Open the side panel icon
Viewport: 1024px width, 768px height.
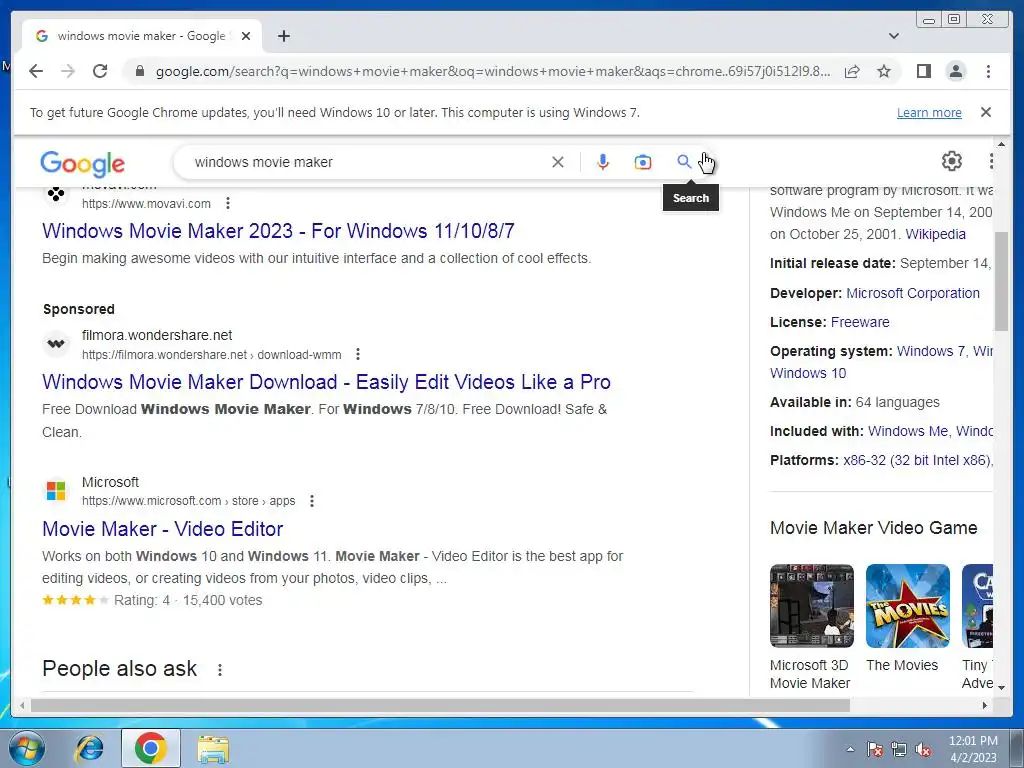click(x=923, y=71)
